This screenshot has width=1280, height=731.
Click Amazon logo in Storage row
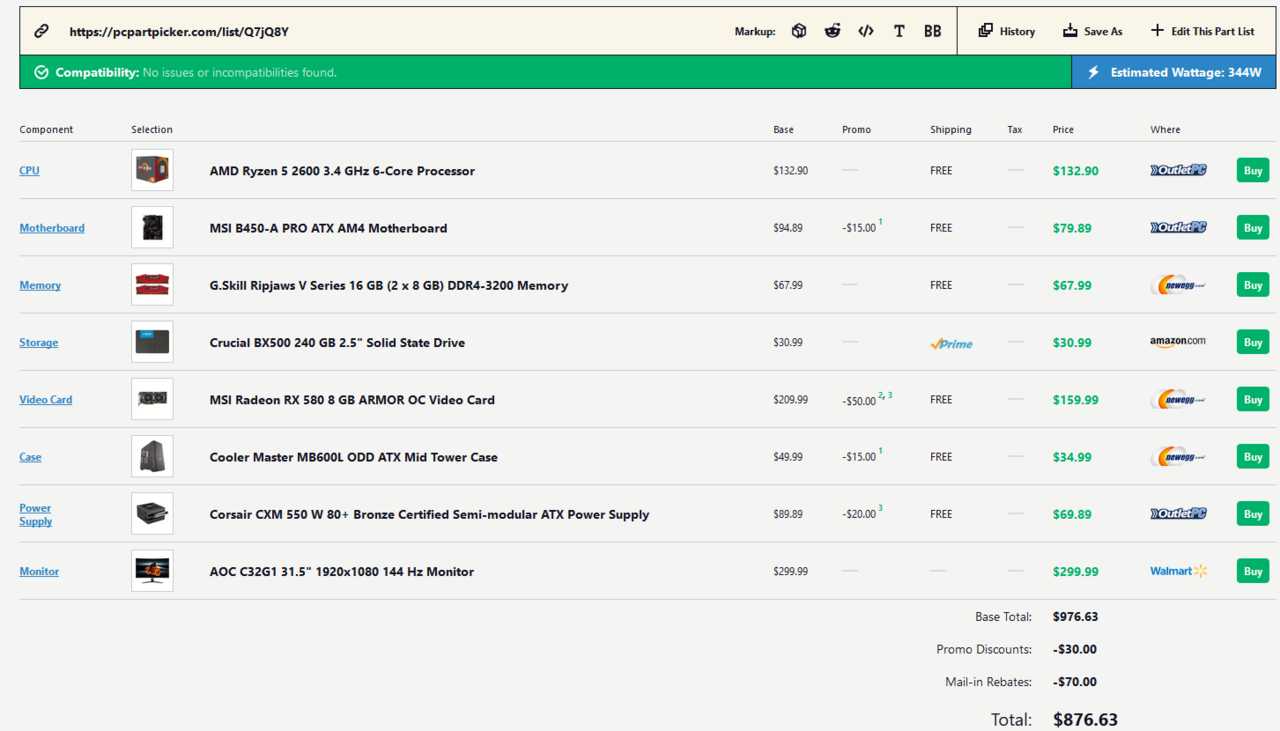tap(1178, 342)
